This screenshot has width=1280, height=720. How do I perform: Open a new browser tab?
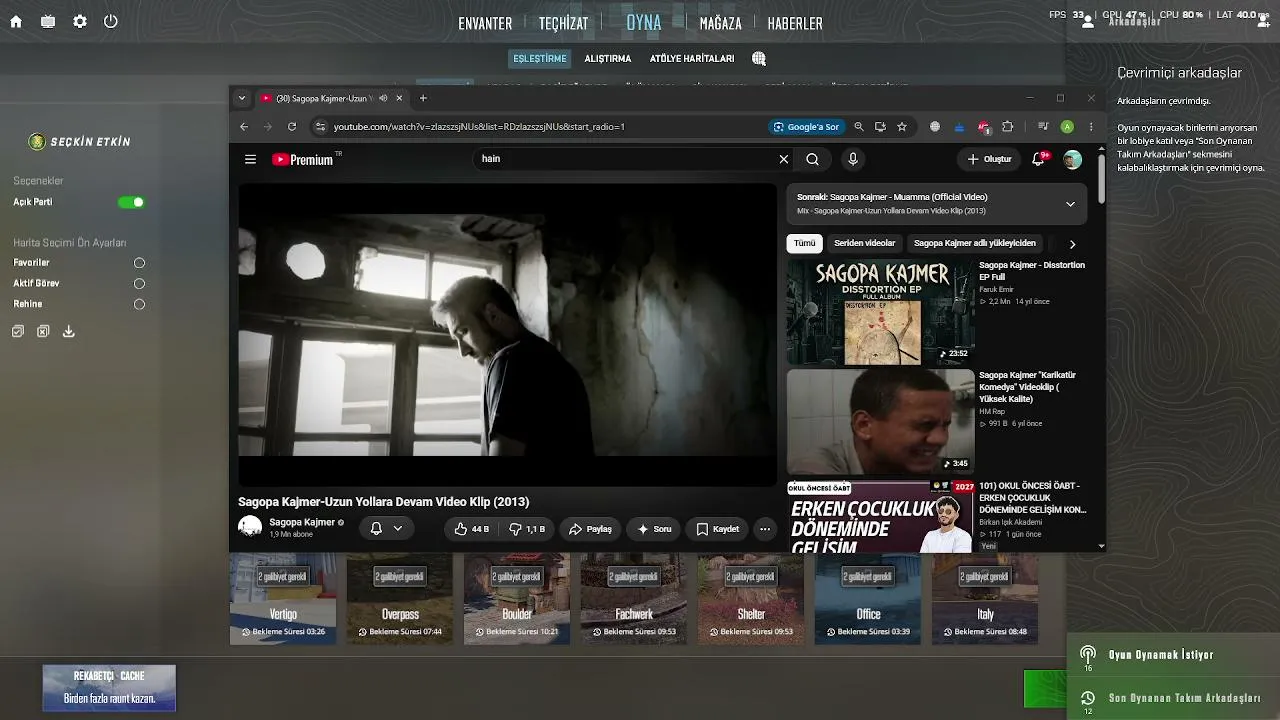(x=423, y=98)
